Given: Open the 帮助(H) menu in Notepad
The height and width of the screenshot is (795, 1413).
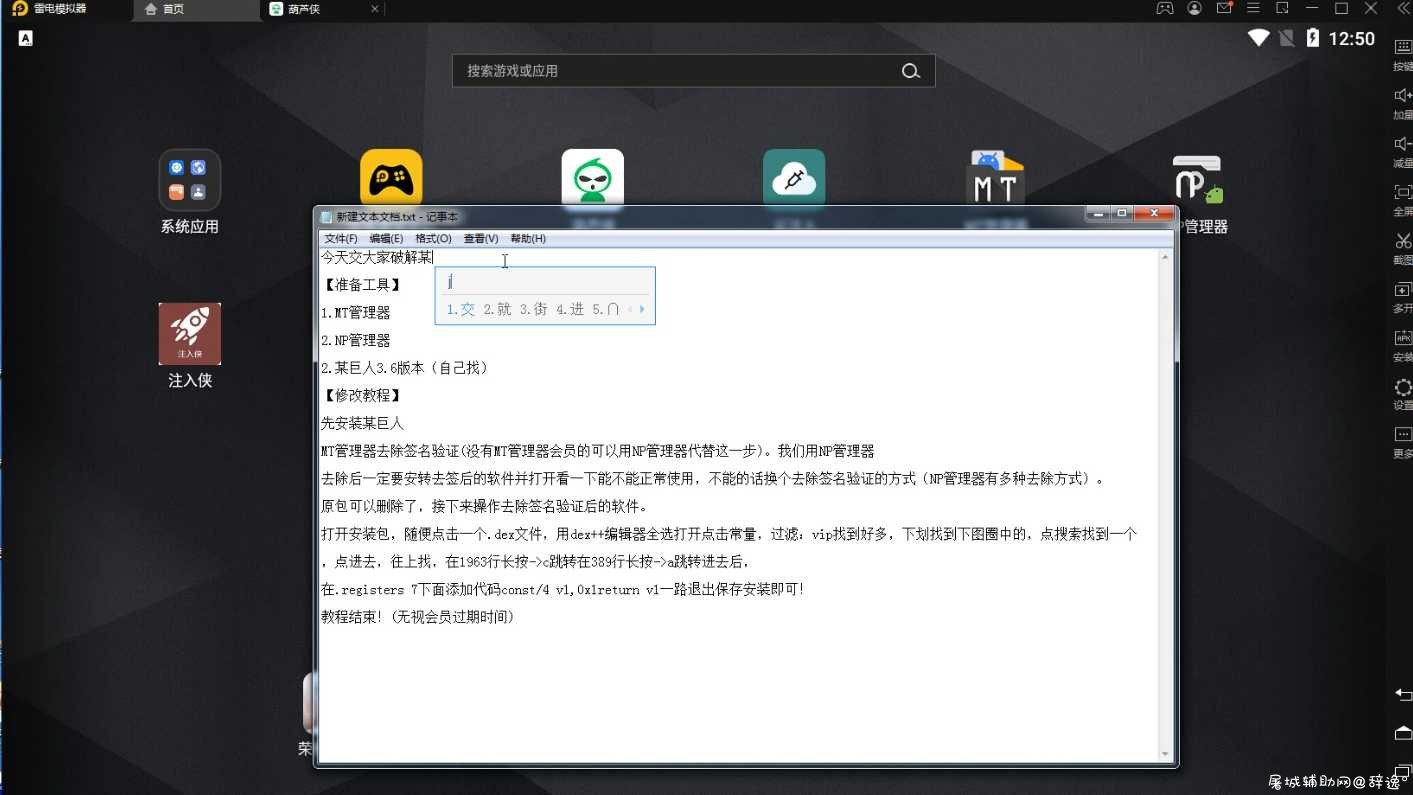Looking at the screenshot, I should 528,238.
